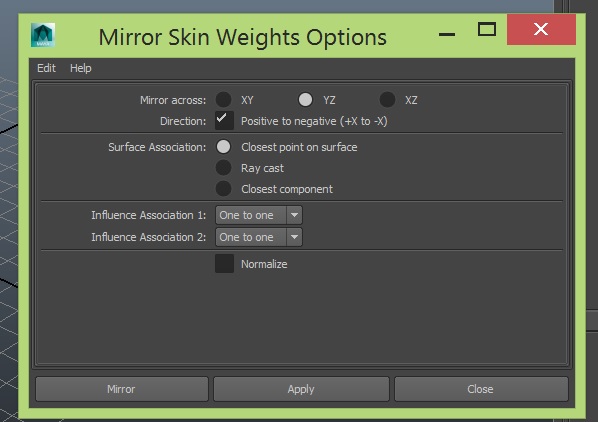Click the Influence Association 1 label

pyautogui.click(x=149, y=215)
